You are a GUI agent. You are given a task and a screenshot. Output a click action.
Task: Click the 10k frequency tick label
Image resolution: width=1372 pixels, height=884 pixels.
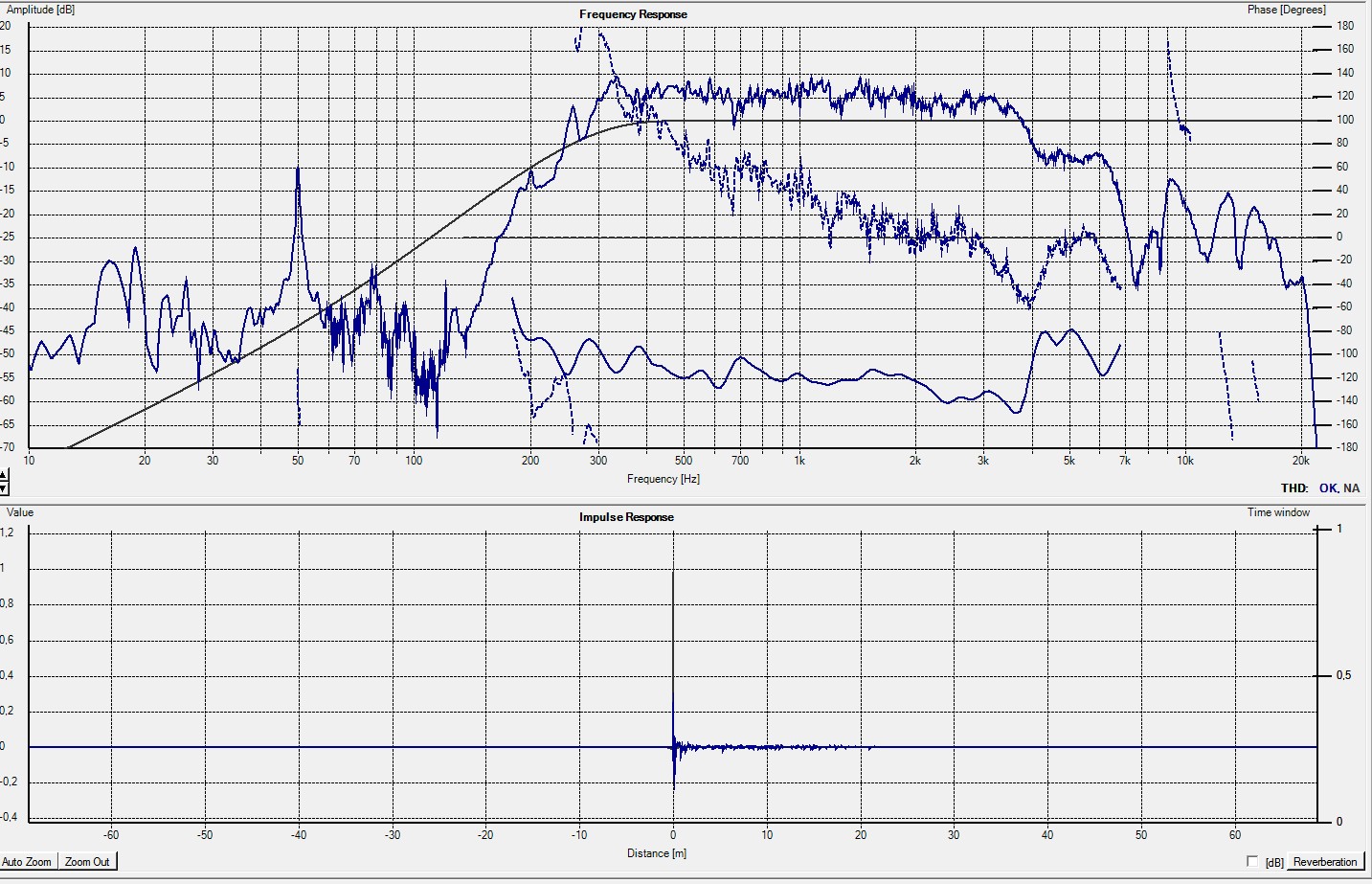tap(1185, 461)
